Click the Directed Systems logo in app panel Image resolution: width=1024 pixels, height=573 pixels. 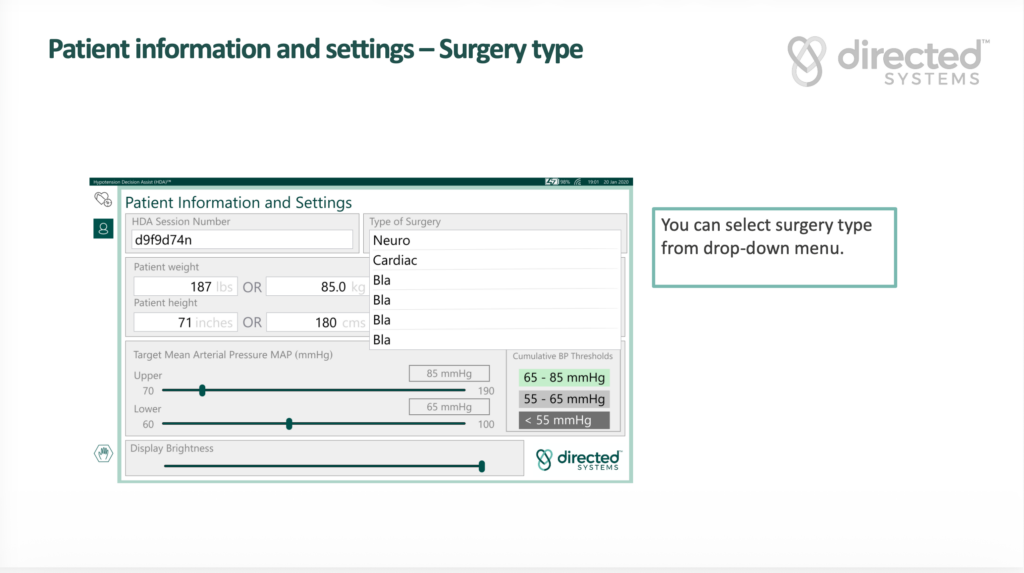click(577, 459)
